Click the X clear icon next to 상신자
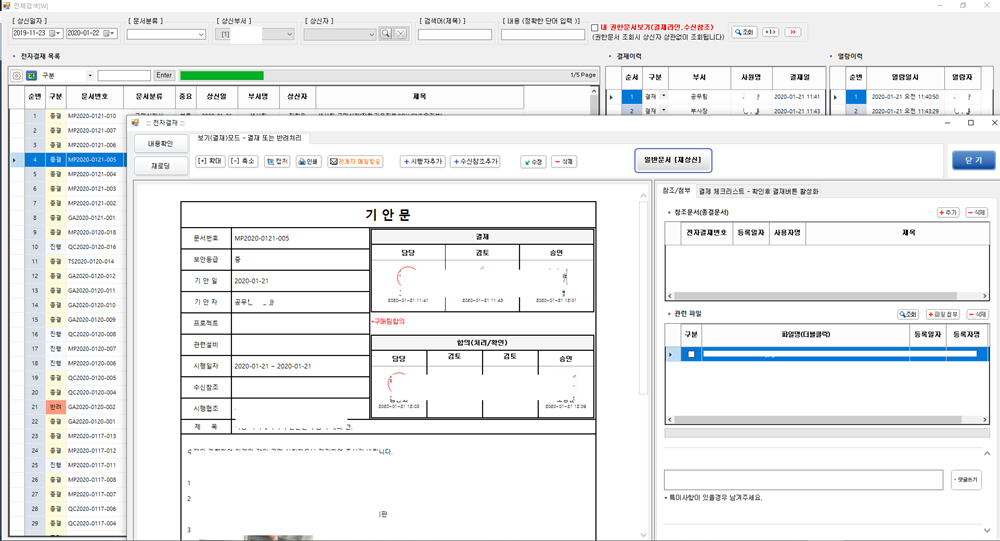This screenshot has width=1000, height=541. click(401, 34)
